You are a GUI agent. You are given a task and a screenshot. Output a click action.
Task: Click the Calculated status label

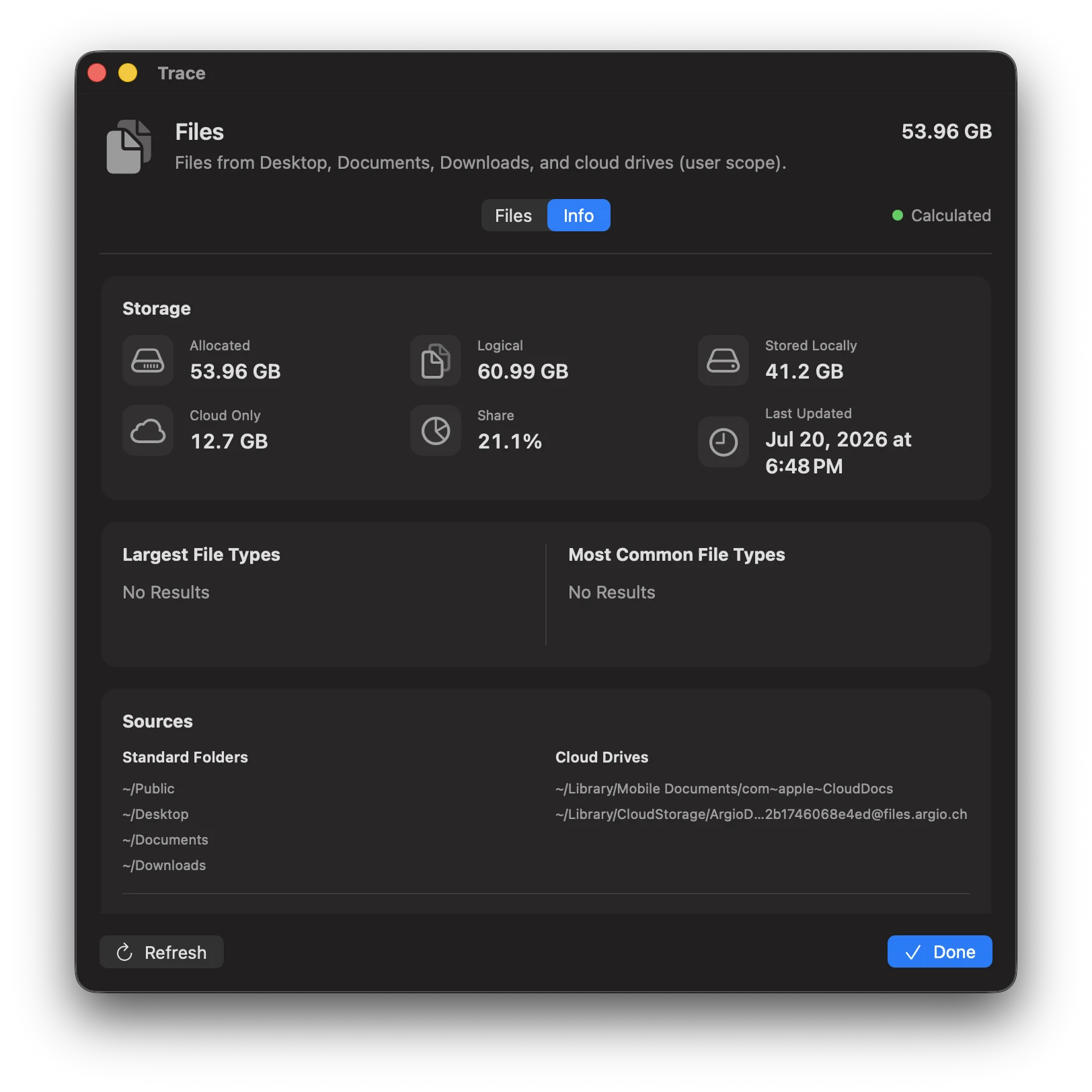coord(951,215)
